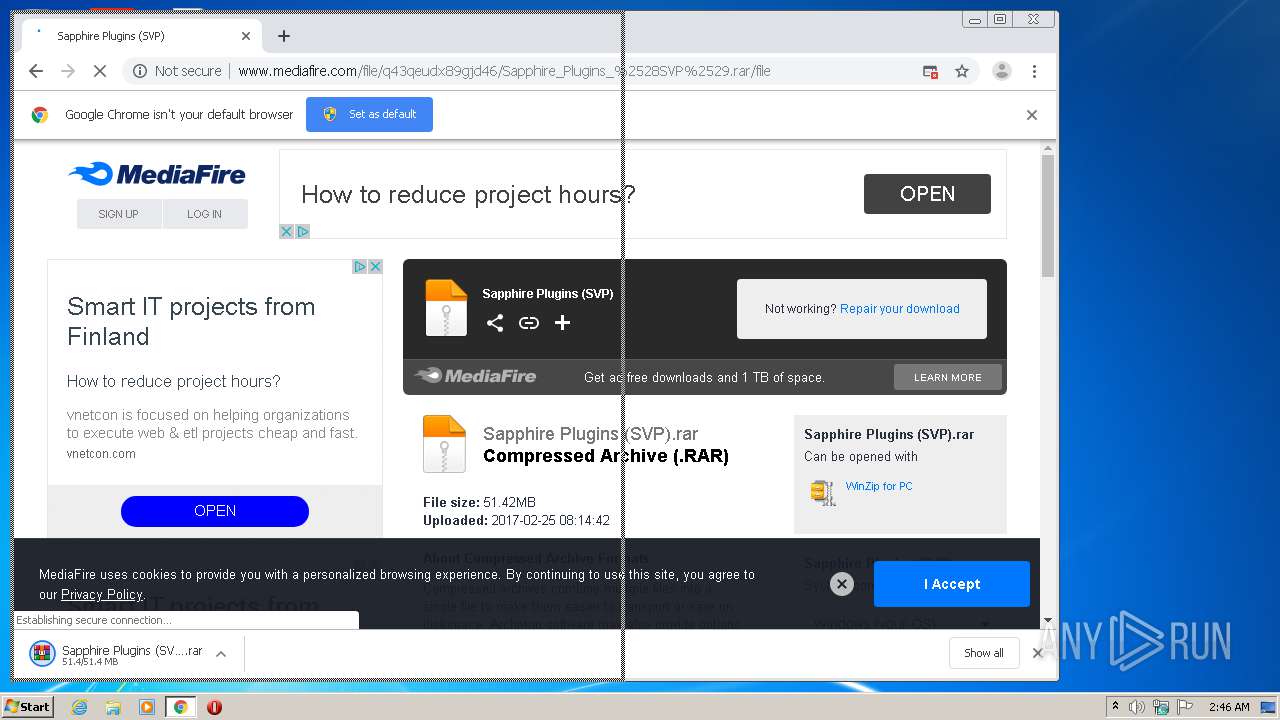1280x720 pixels.
Task: Click the orange RAR file icon beside file name
Action: pos(445,444)
